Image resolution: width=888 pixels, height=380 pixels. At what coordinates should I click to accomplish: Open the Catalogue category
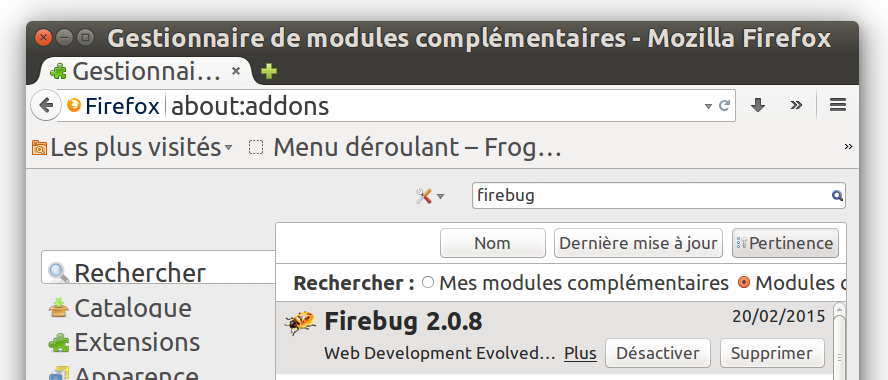120,308
